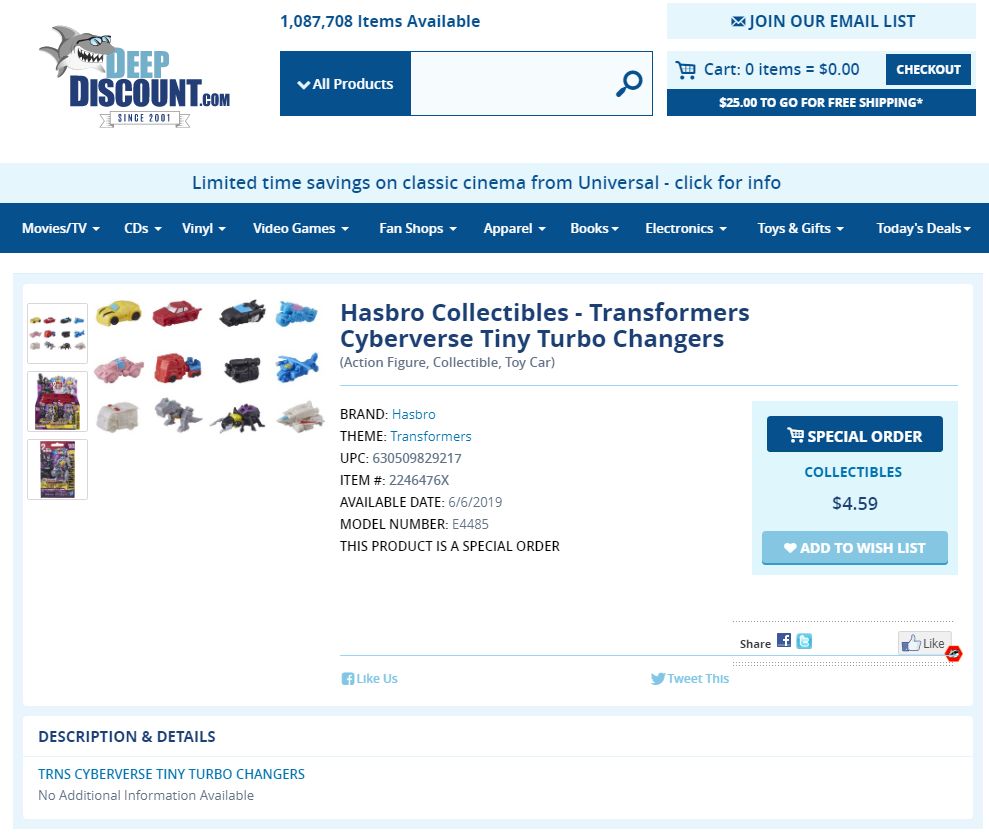Click the thumbs-up Like button

click(924, 643)
